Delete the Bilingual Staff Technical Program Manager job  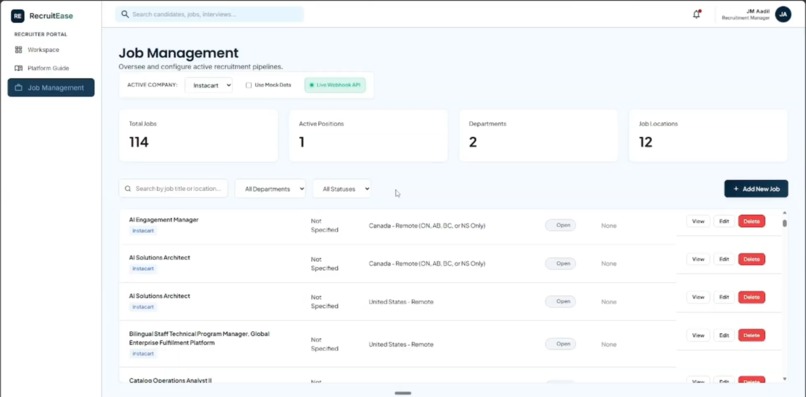click(752, 335)
